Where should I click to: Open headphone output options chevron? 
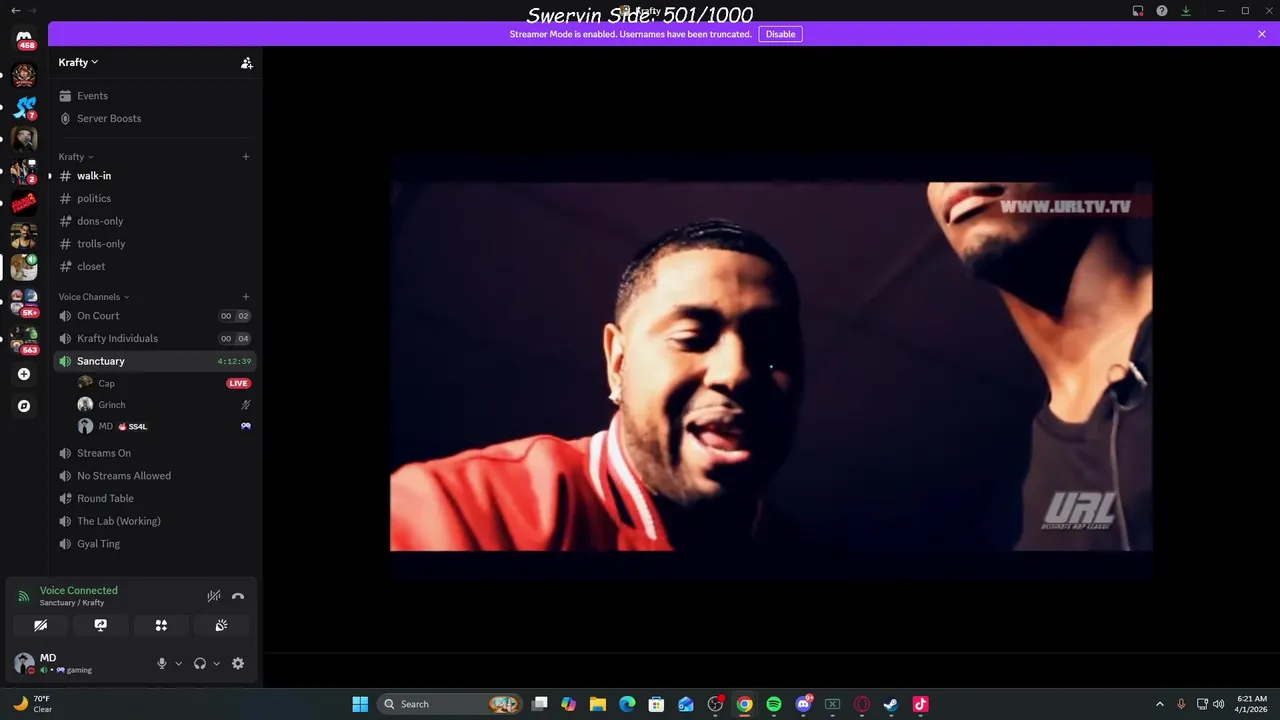click(216, 663)
